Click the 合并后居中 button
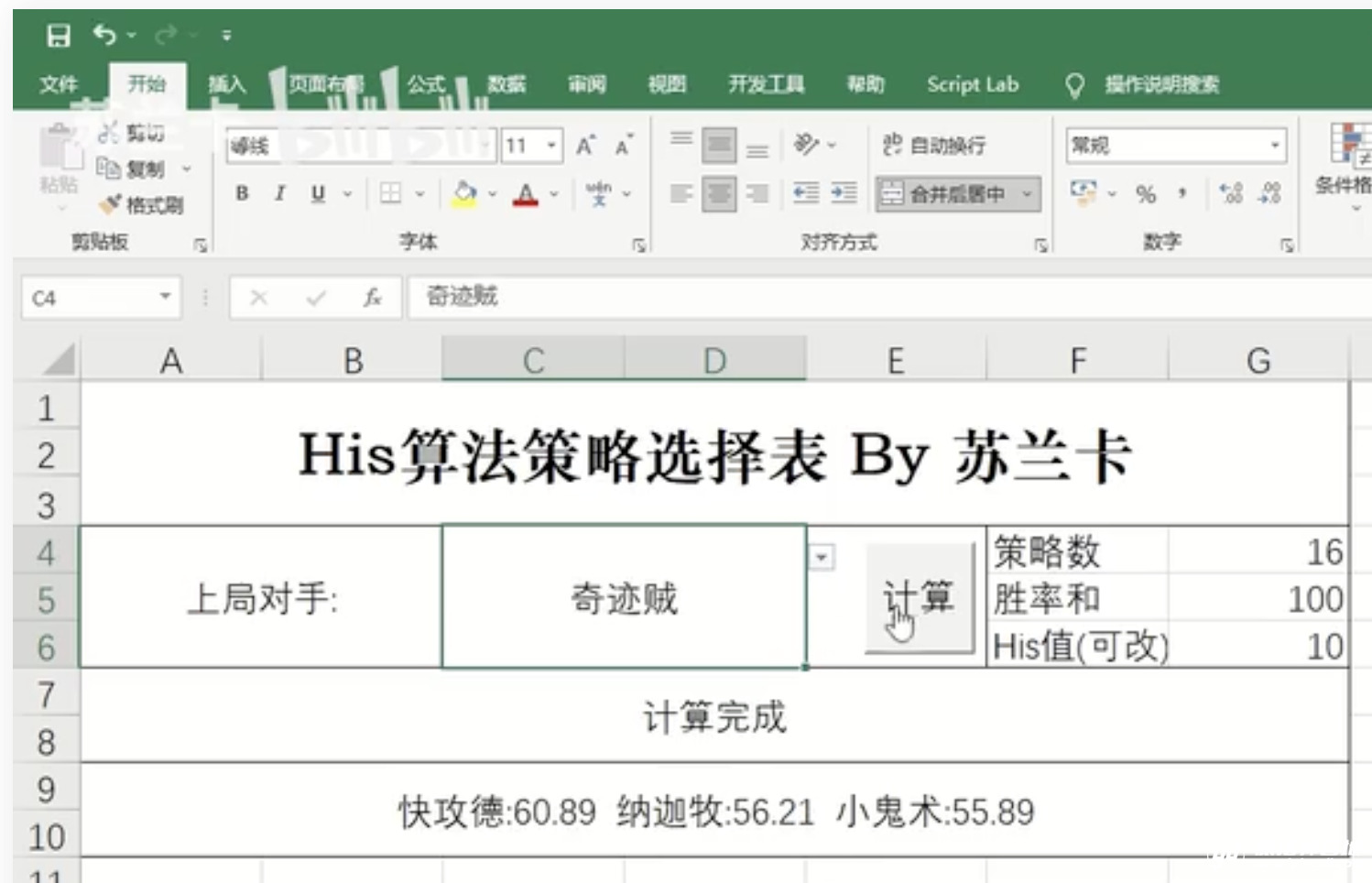1372x883 pixels. point(946,194)
